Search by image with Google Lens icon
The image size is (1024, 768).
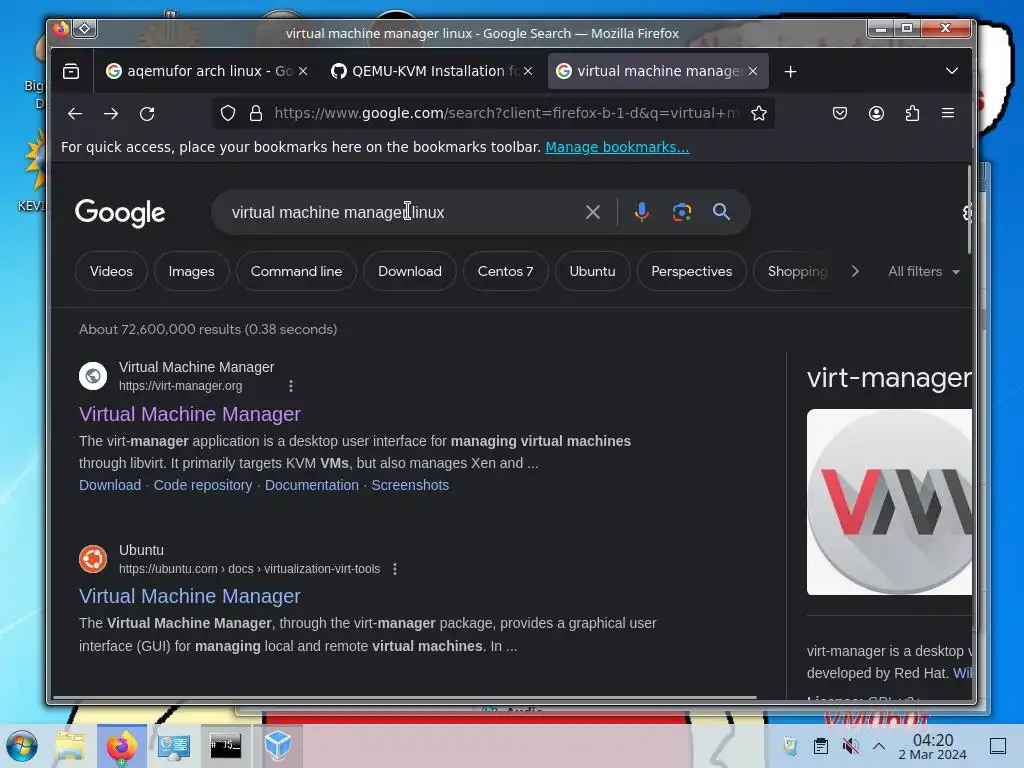[682, 212]
